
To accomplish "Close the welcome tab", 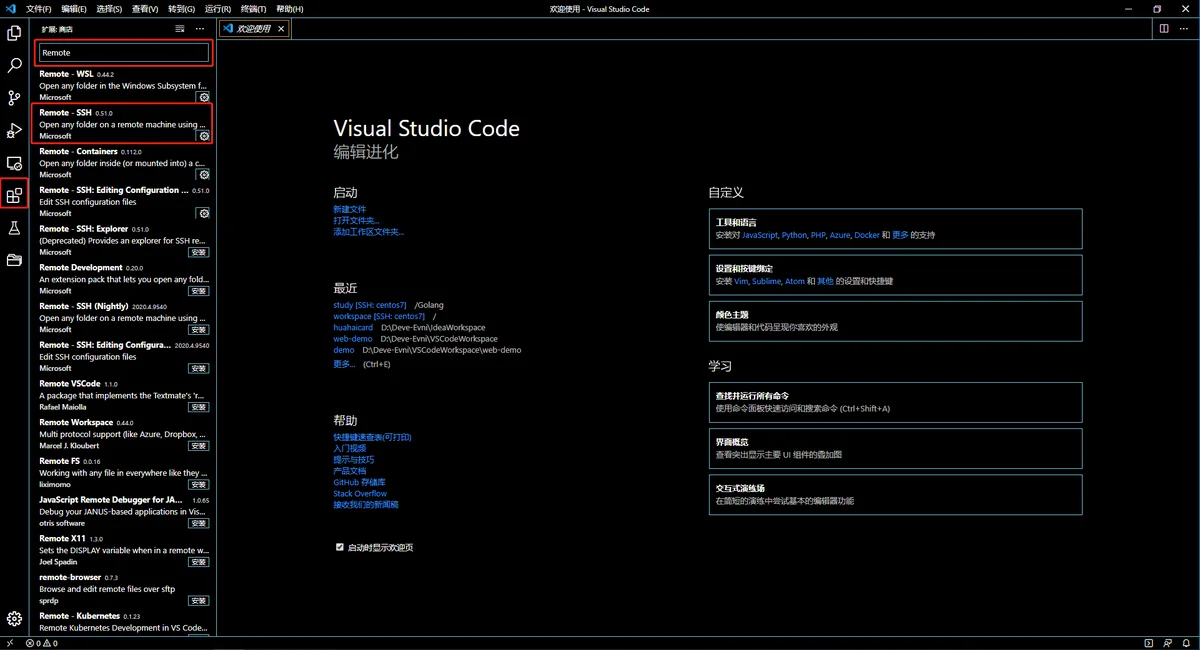I will point(281,29).
